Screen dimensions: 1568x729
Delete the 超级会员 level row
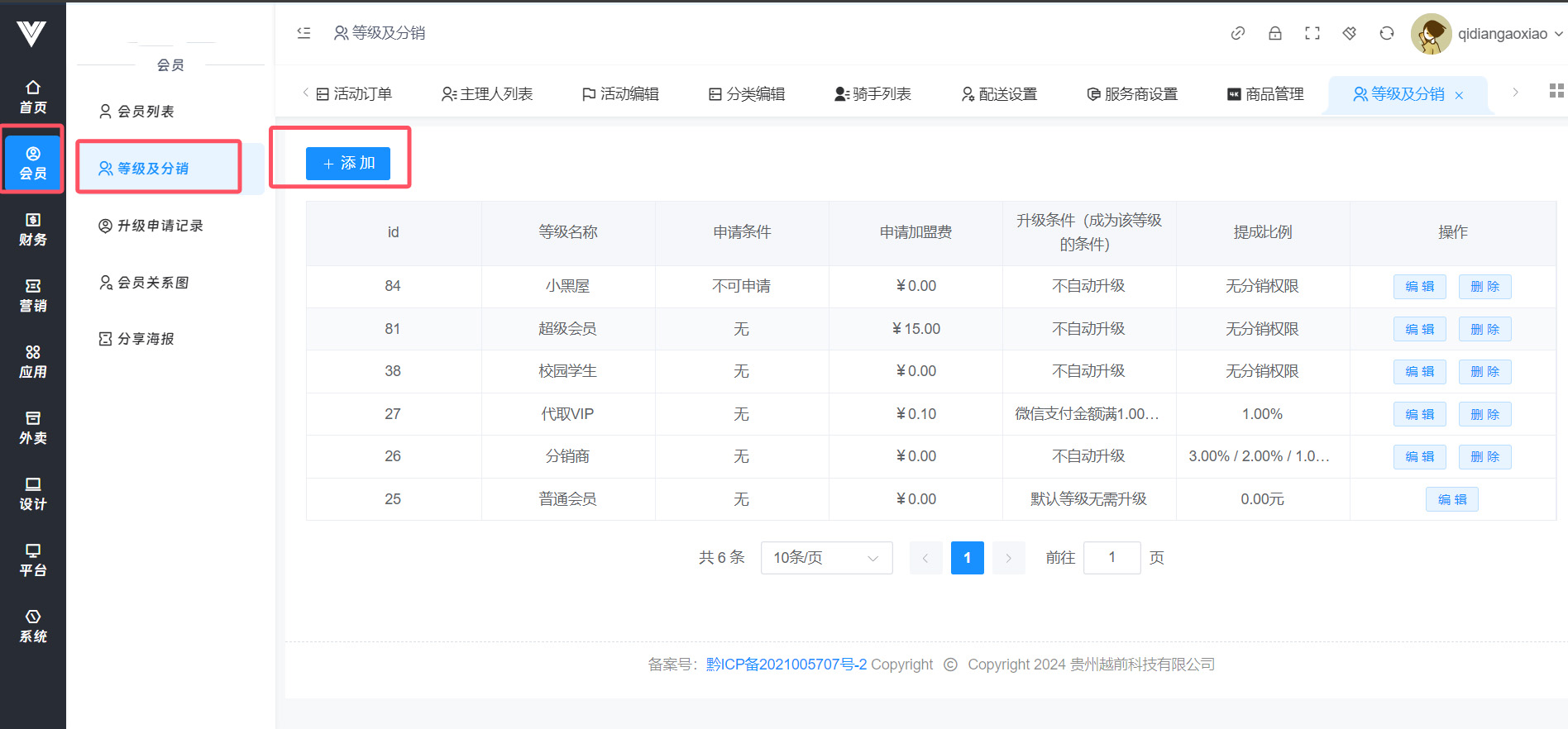coord(1484,329)
